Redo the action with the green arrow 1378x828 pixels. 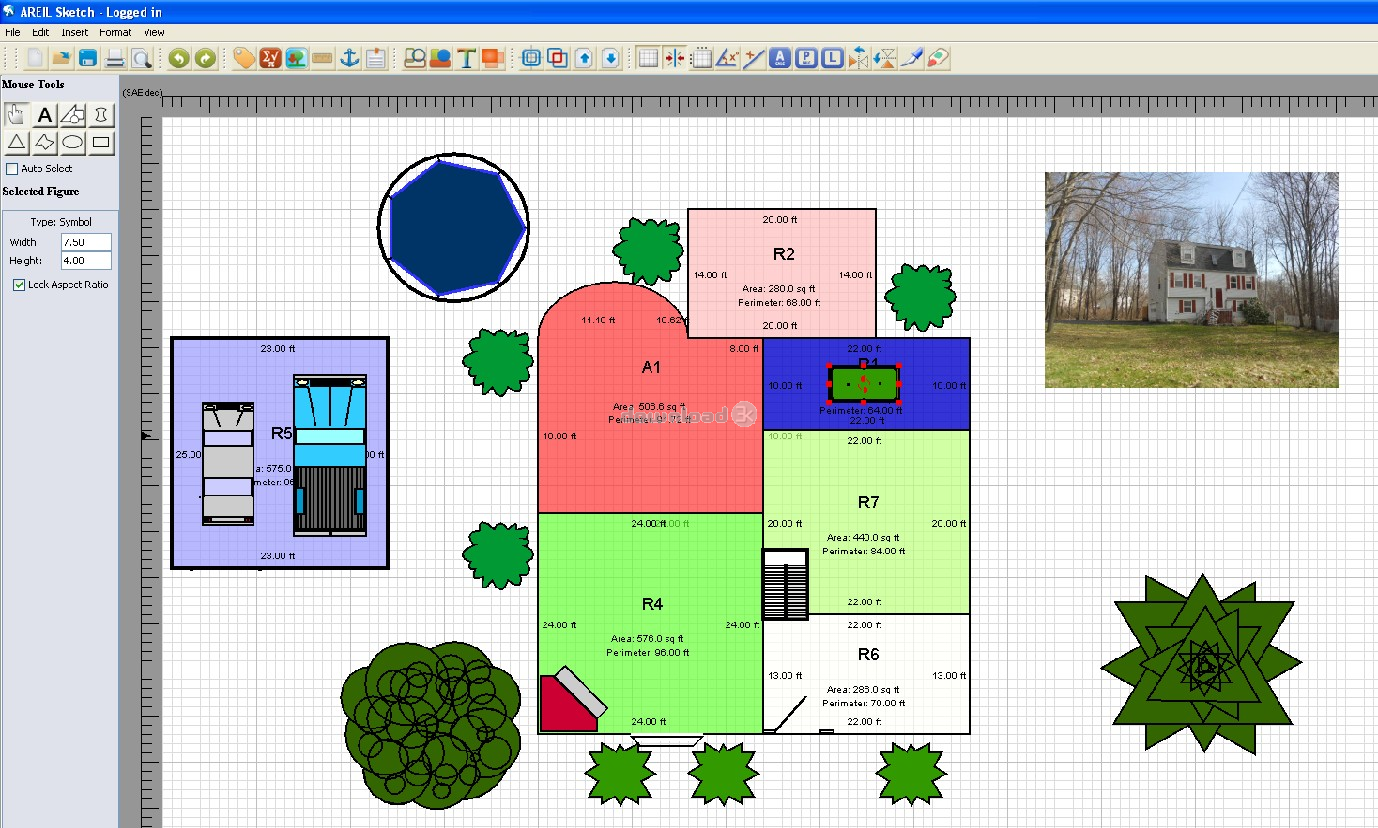pyautogui.click(x=205, y=58)
